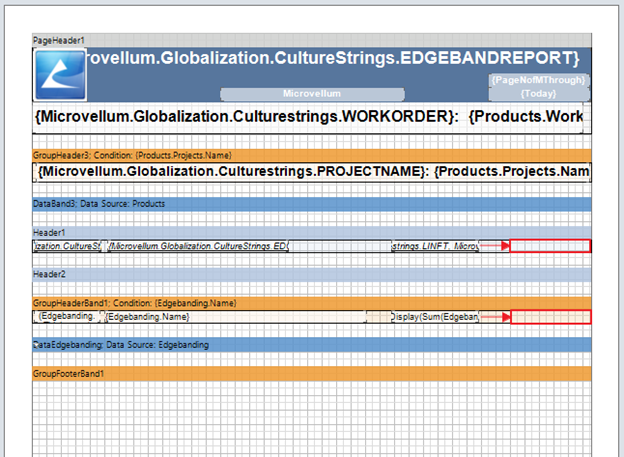This screenshot has width=624, height=457.
Task: Select the Microvellum logo image in page header
Action: pyautogui.click(x=60, y=74)
